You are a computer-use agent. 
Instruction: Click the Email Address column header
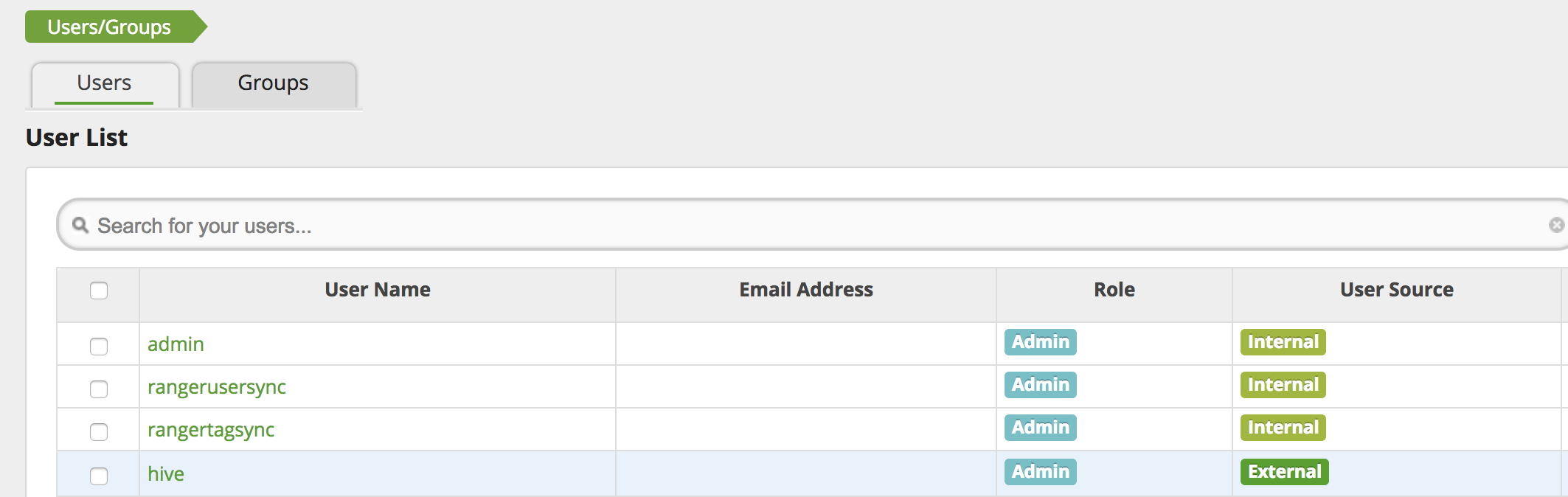805,290
